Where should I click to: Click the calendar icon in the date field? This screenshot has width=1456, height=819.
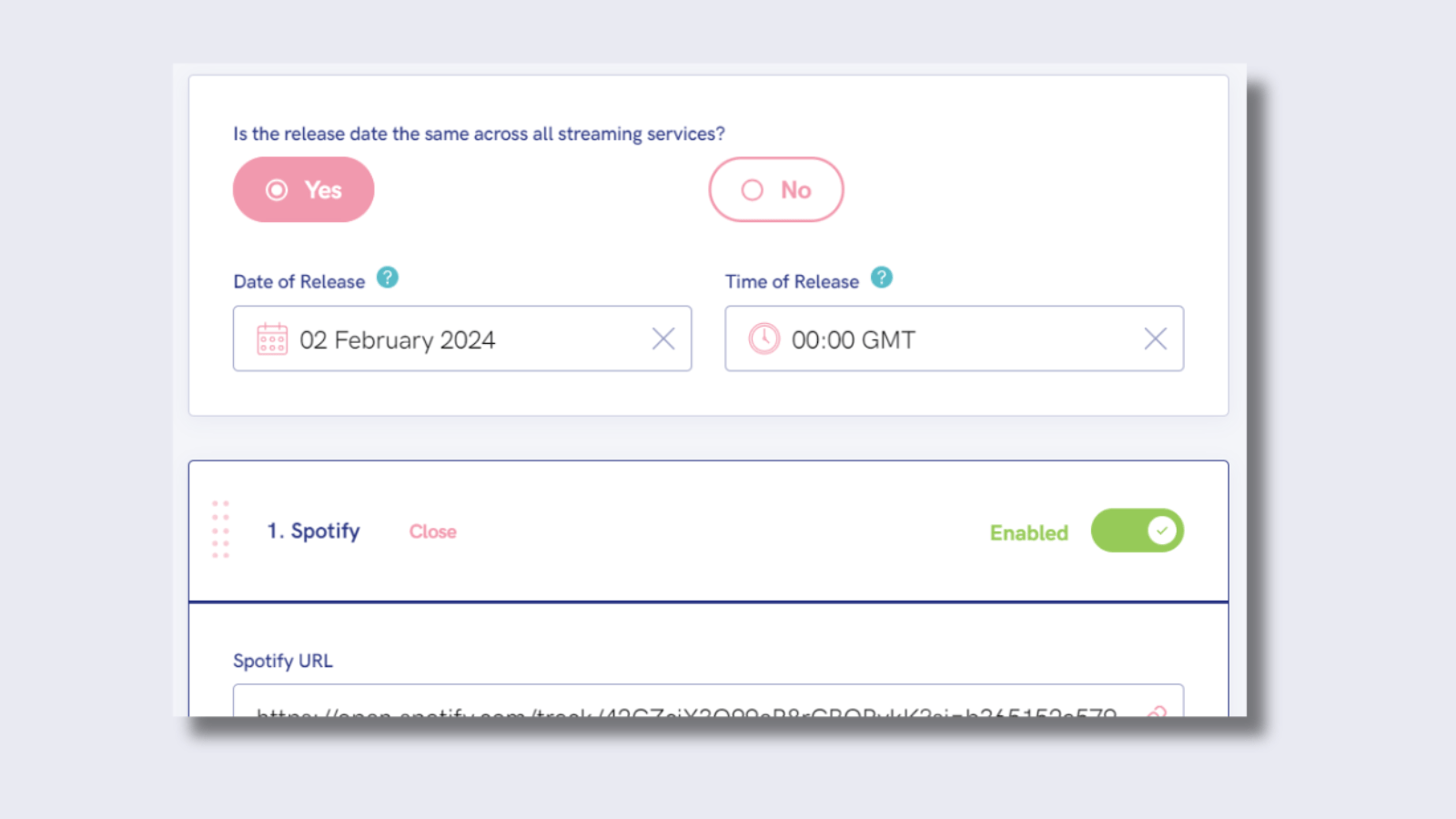point(272,339)
